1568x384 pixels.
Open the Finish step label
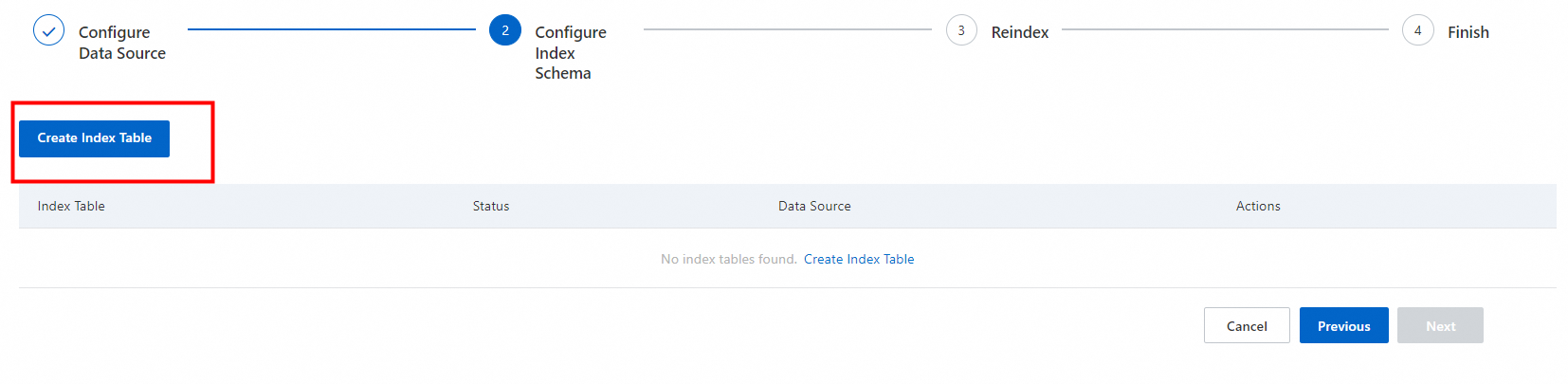click(1468, 32)
